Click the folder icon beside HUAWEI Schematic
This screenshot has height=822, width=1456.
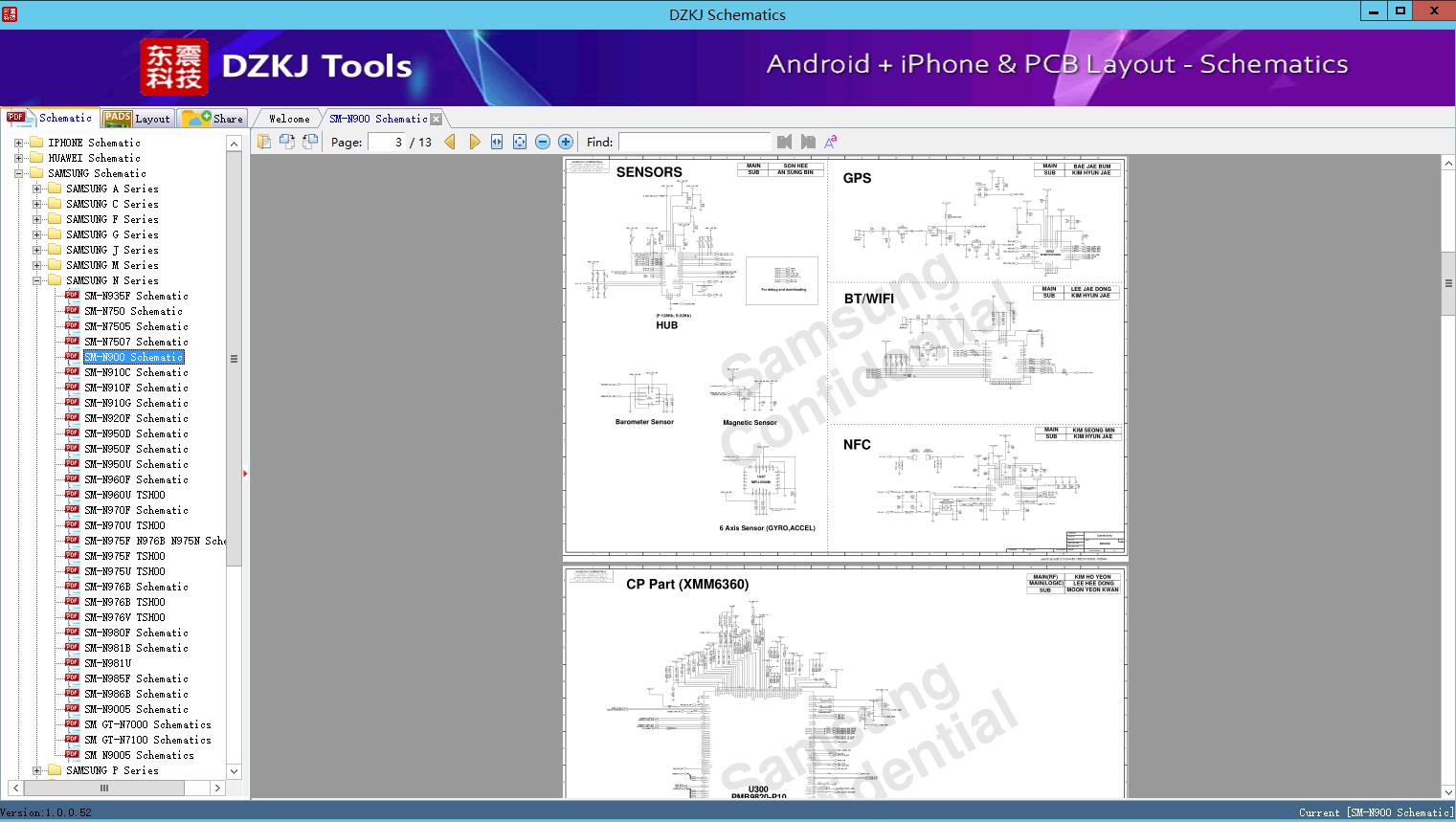coord(36,158)
